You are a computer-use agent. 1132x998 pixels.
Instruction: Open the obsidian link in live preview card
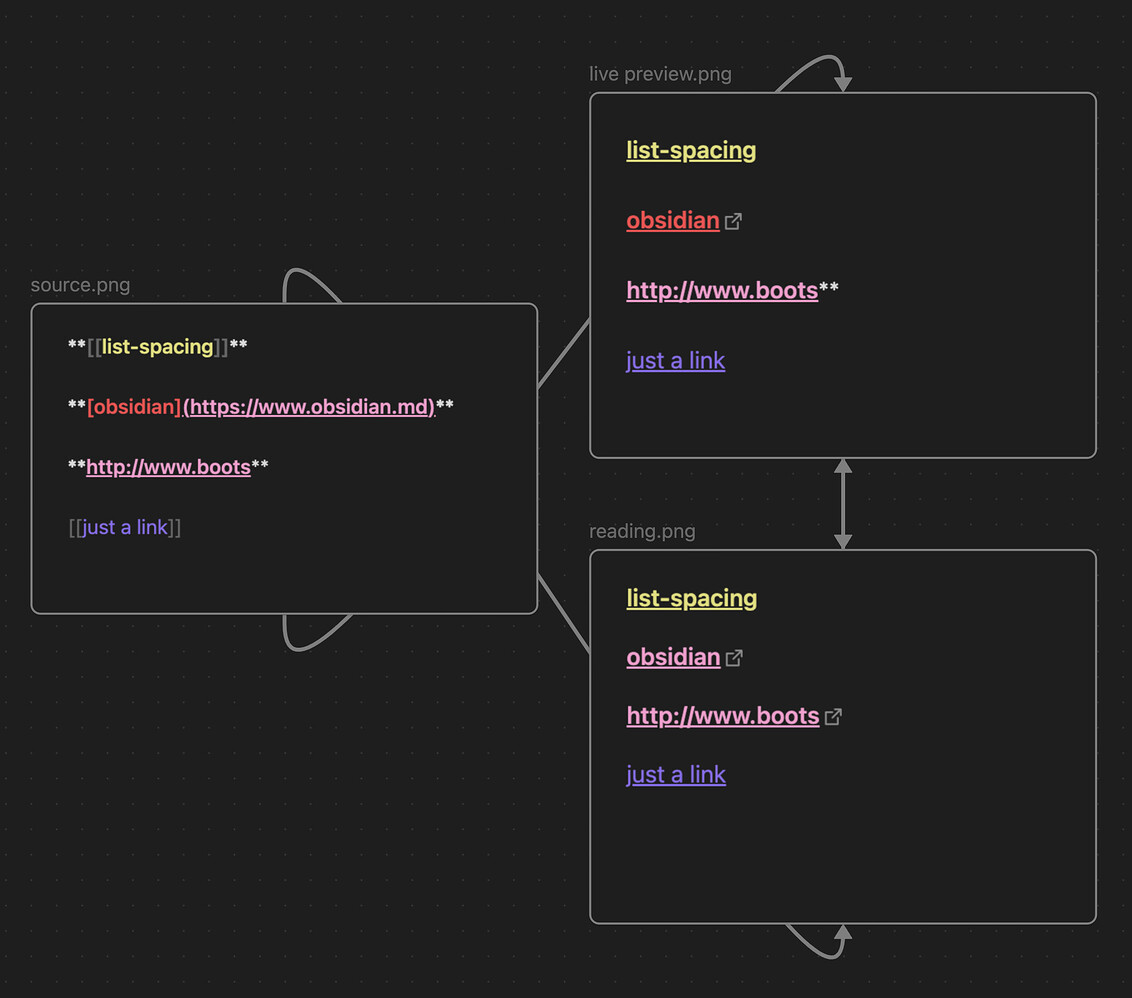672,220
